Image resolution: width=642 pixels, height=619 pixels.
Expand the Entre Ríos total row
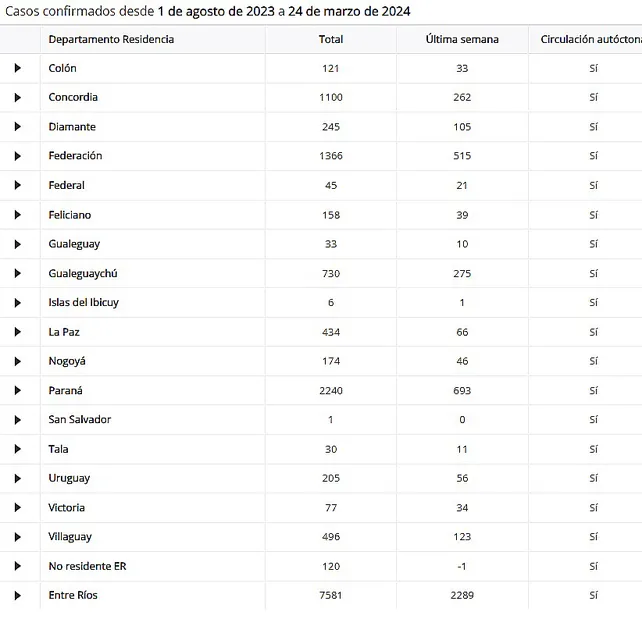click(x=17, y=595)
